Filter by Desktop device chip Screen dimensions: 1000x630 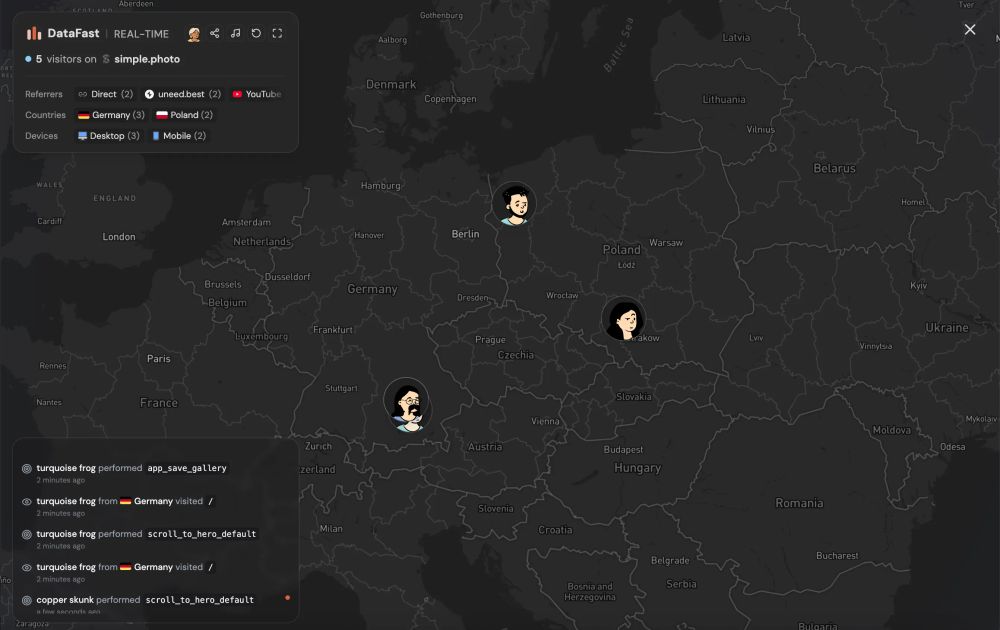(x=108, y=136)
